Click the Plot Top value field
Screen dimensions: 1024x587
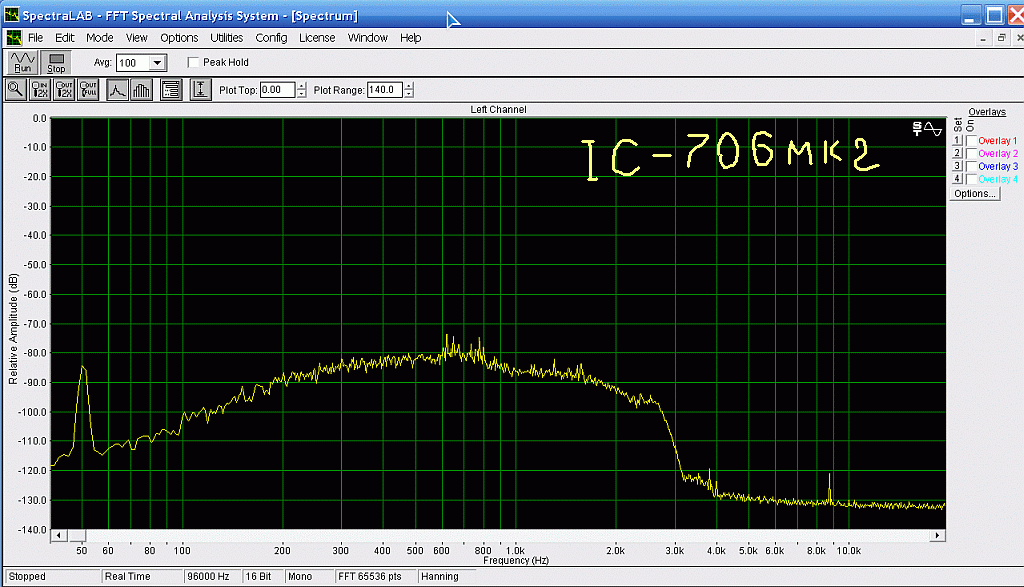click(x=278, y=90)
